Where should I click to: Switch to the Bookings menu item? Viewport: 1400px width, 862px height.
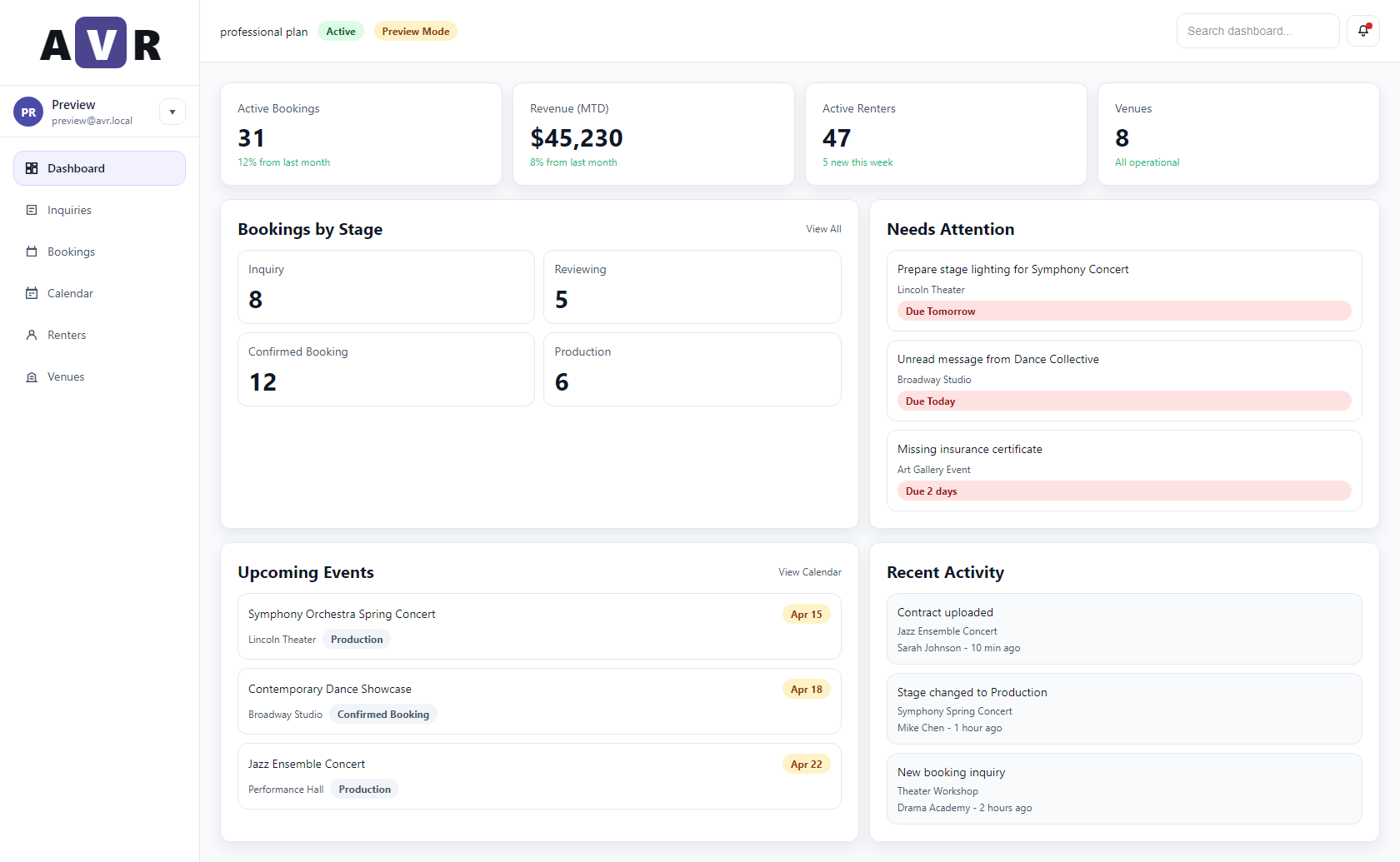pos(71,251)
